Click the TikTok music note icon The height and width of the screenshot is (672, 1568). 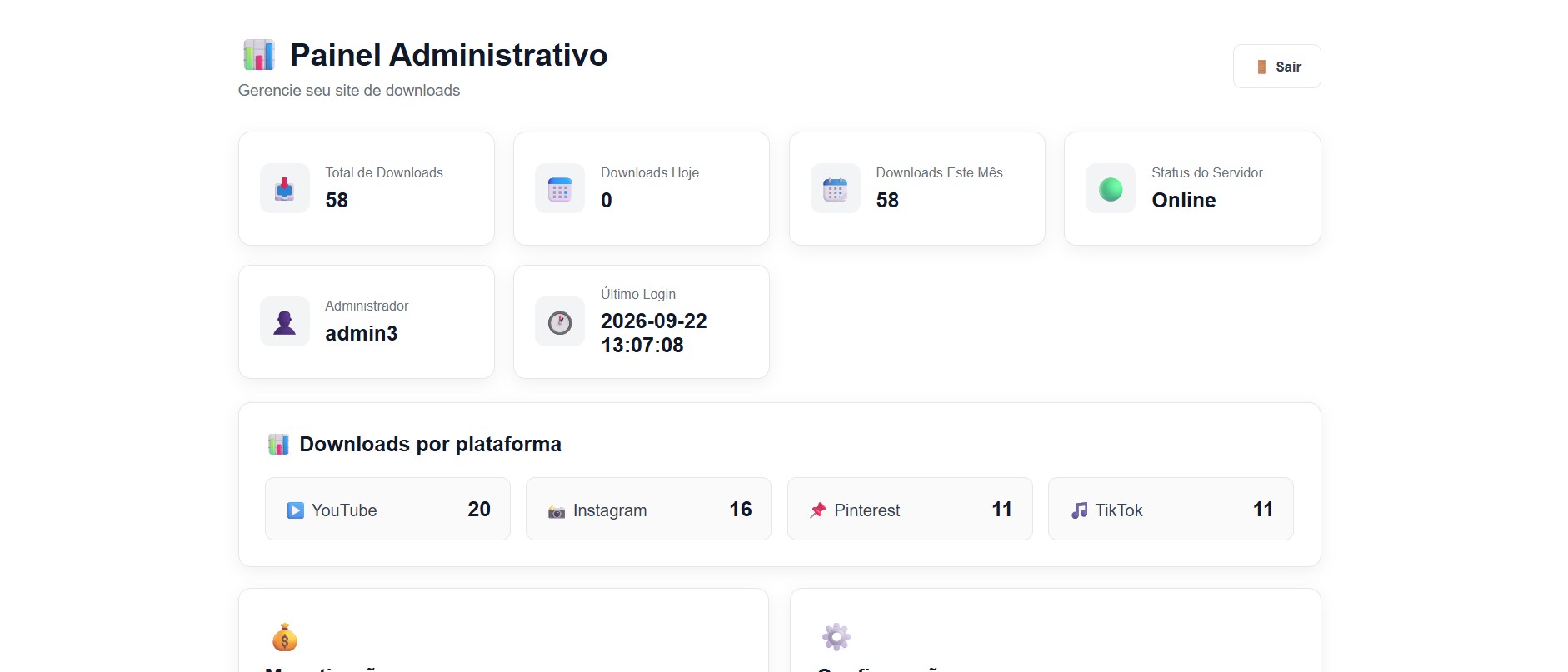(1080, 510)
